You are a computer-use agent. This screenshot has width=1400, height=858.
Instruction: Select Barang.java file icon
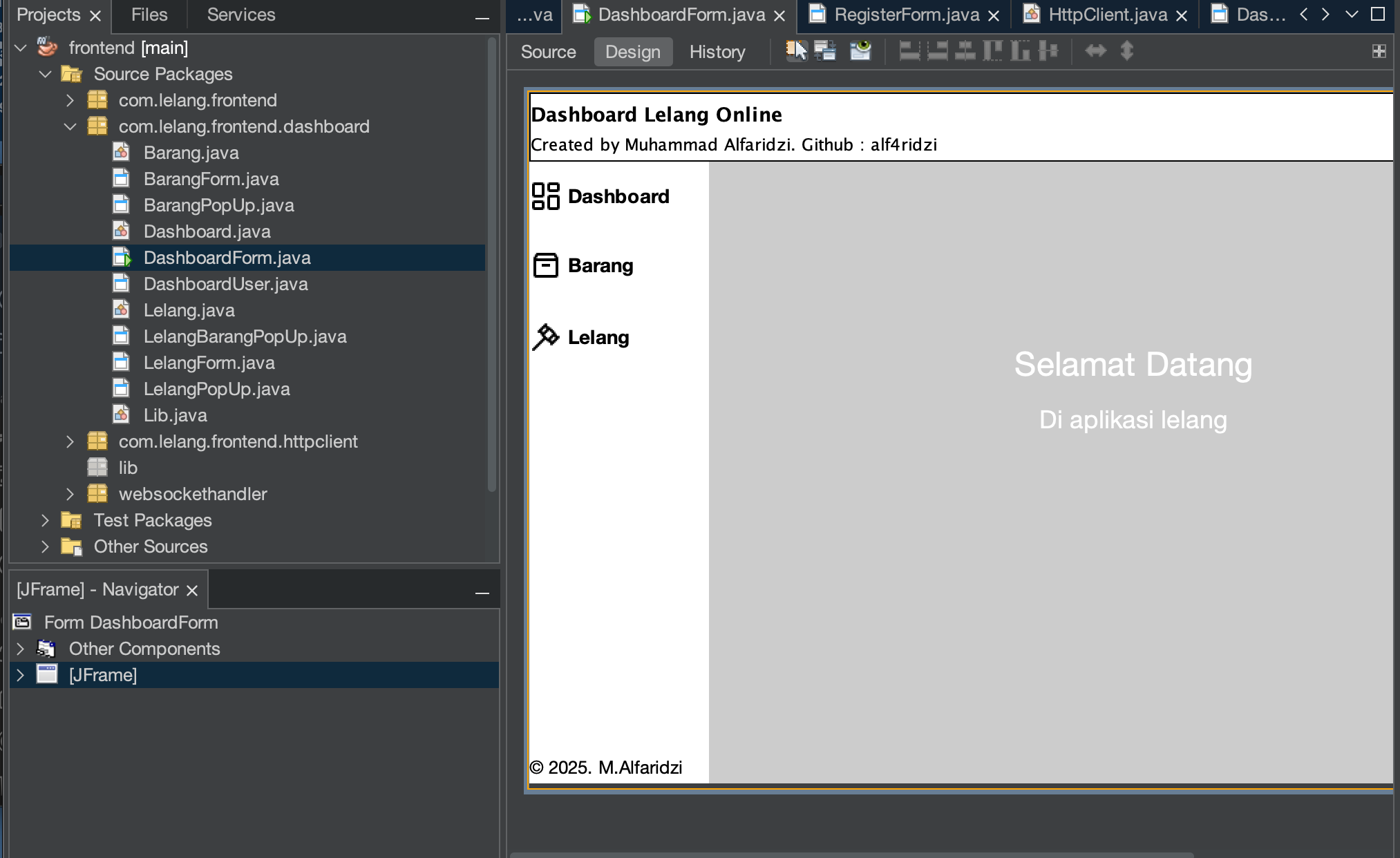122,152
